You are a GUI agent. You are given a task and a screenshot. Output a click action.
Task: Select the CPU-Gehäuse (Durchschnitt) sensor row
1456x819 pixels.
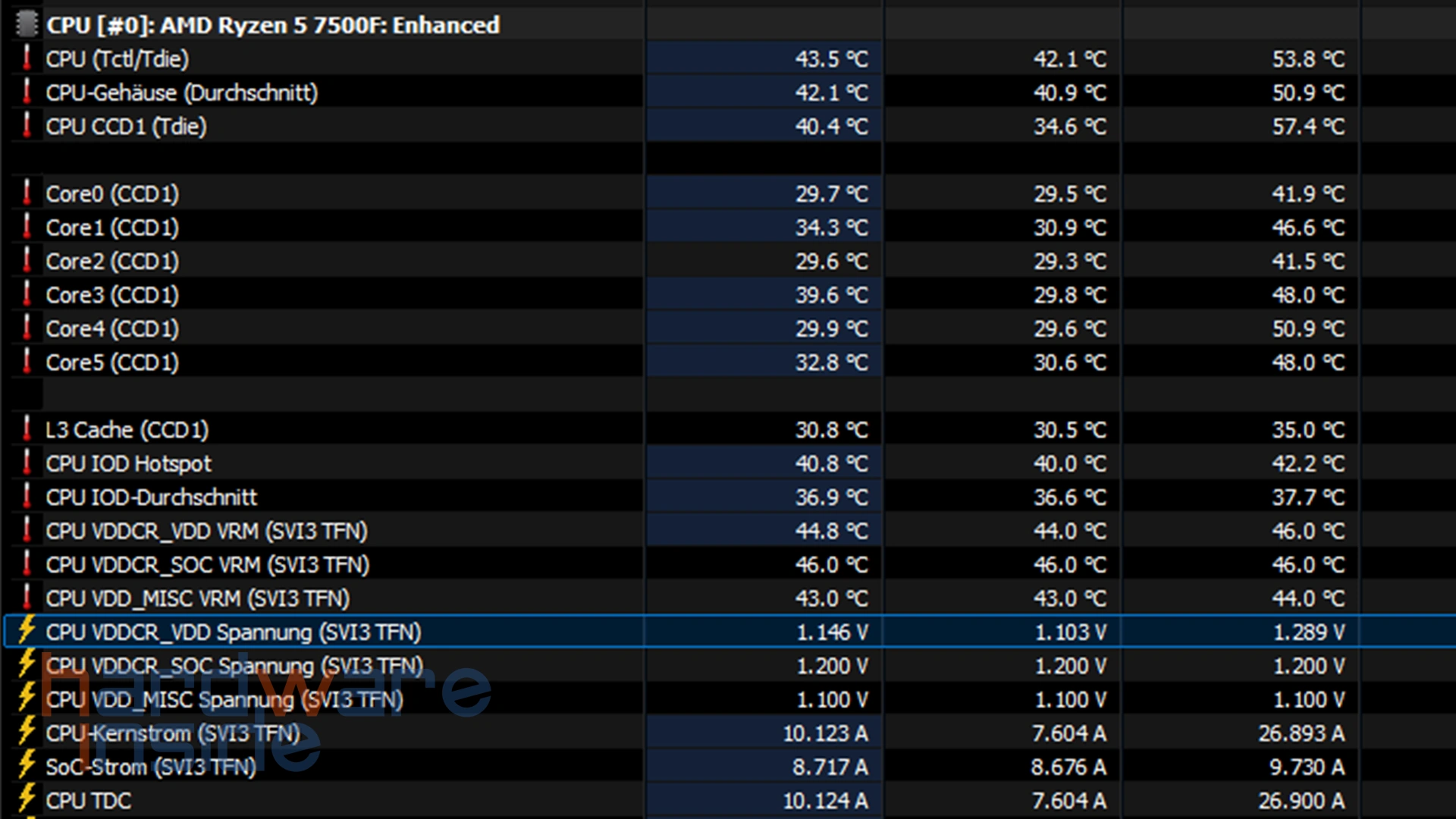[x=182, y=93]
